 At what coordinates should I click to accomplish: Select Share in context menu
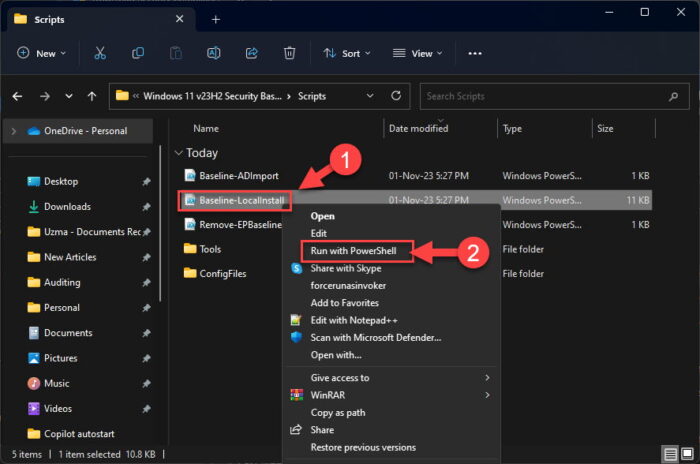pyautogui.click(x=322, y=430)
